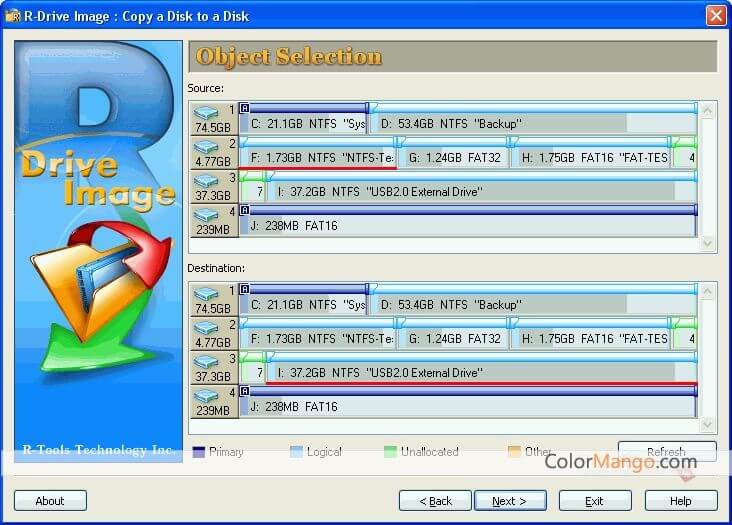The height and width of the screenshot is (525, 732).
Task: Choose source partition C: 21.1GB NTFS
Action: tap(303, 119)
